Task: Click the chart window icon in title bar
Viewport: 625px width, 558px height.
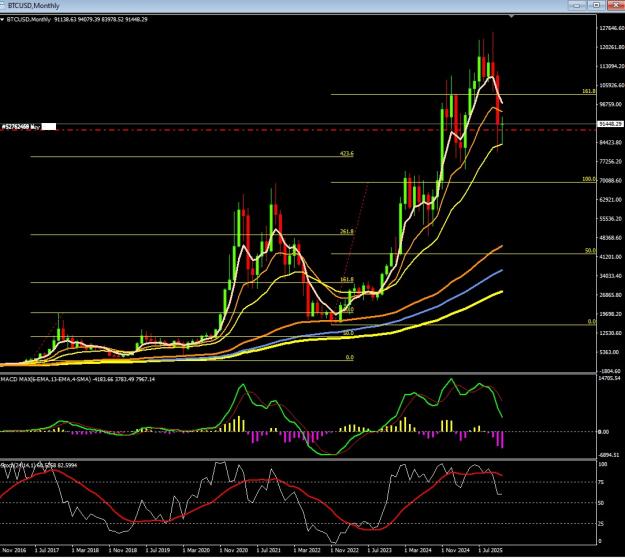Action: pos(2,6)
